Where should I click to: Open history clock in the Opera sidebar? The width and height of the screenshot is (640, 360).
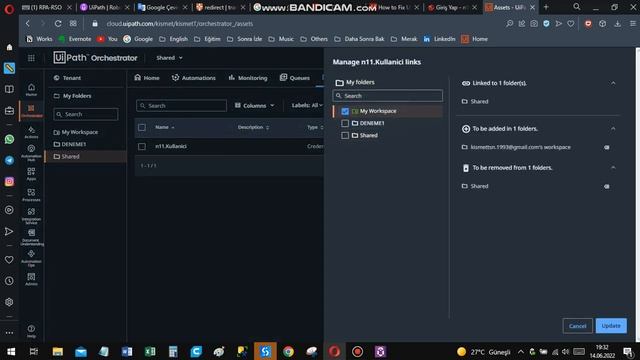pos(9,281)
